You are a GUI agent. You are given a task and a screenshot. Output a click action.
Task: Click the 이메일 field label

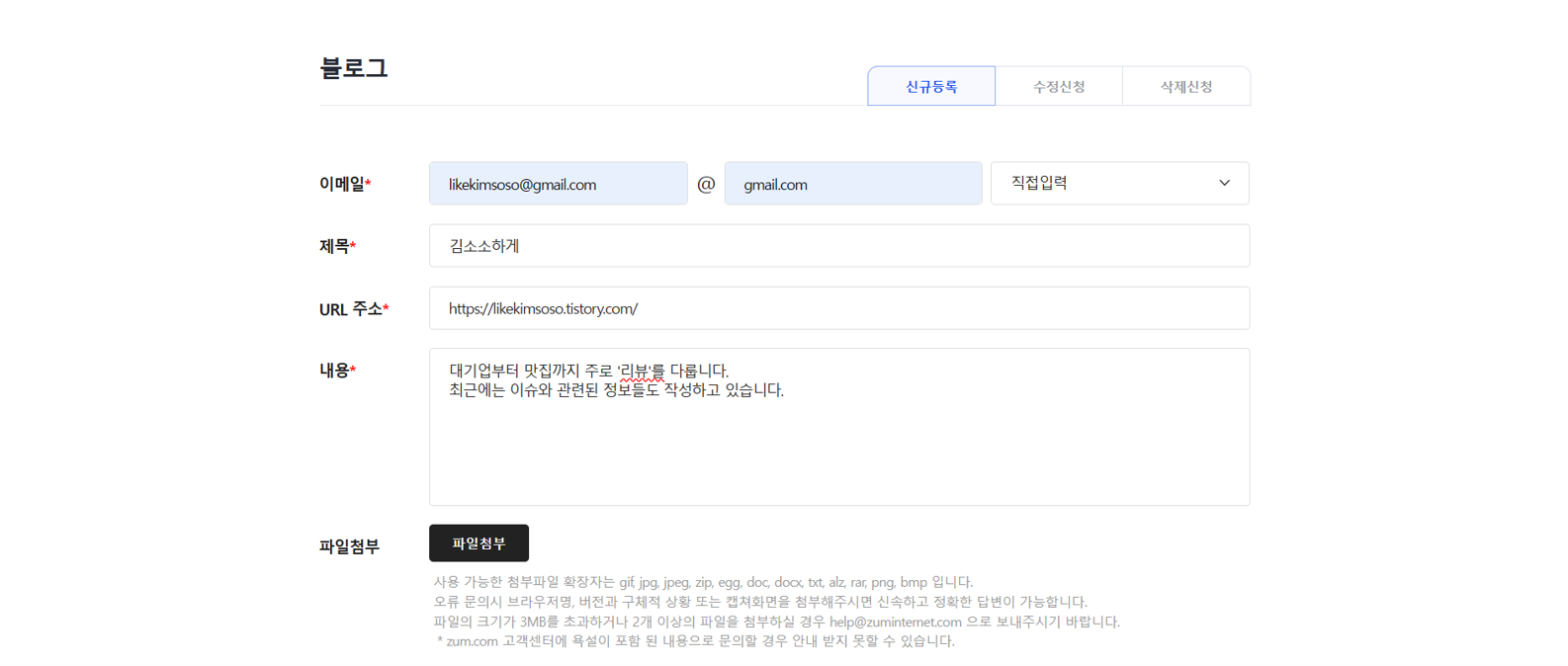345,184
